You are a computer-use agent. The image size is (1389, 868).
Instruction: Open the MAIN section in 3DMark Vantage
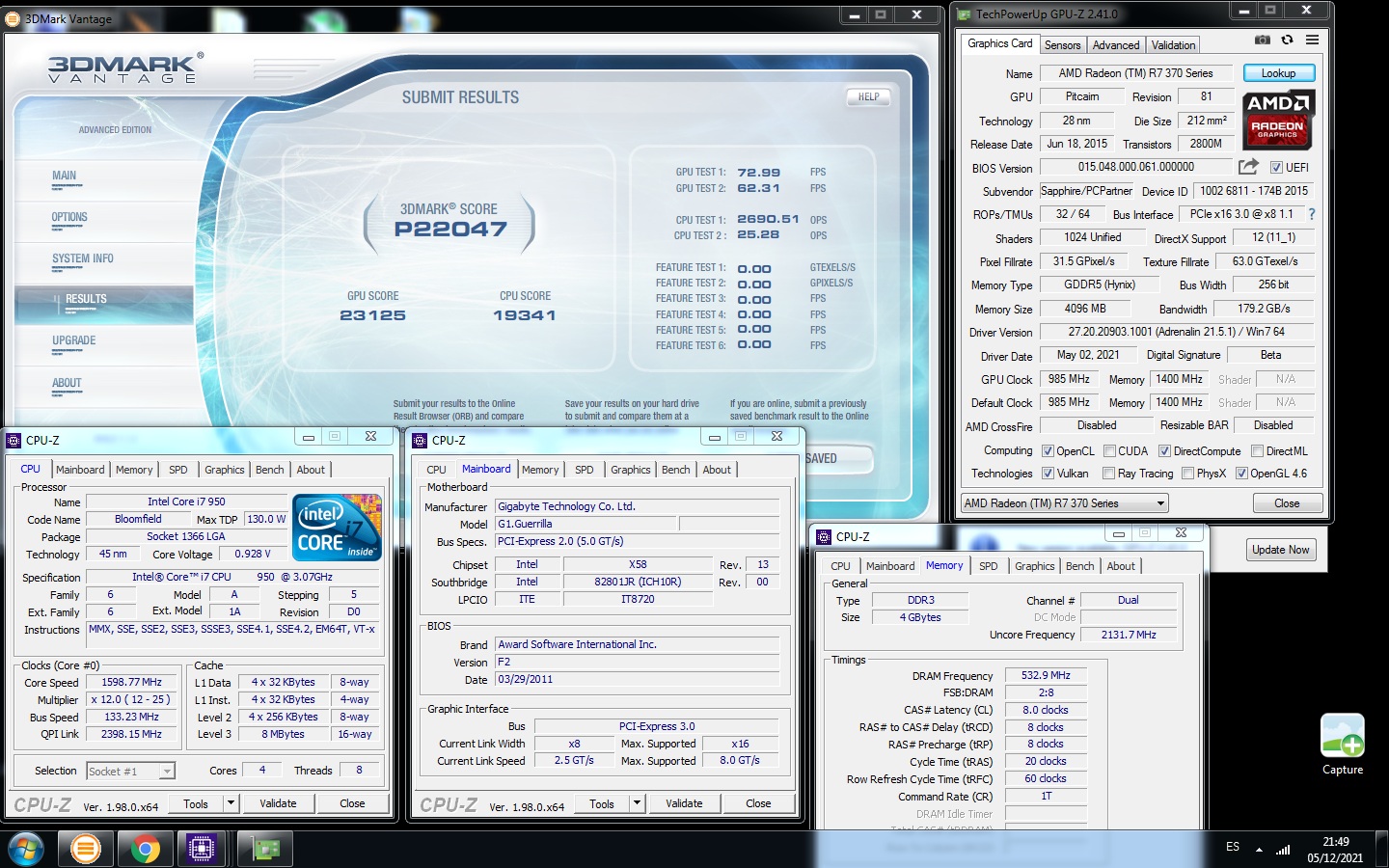point(64,176)
